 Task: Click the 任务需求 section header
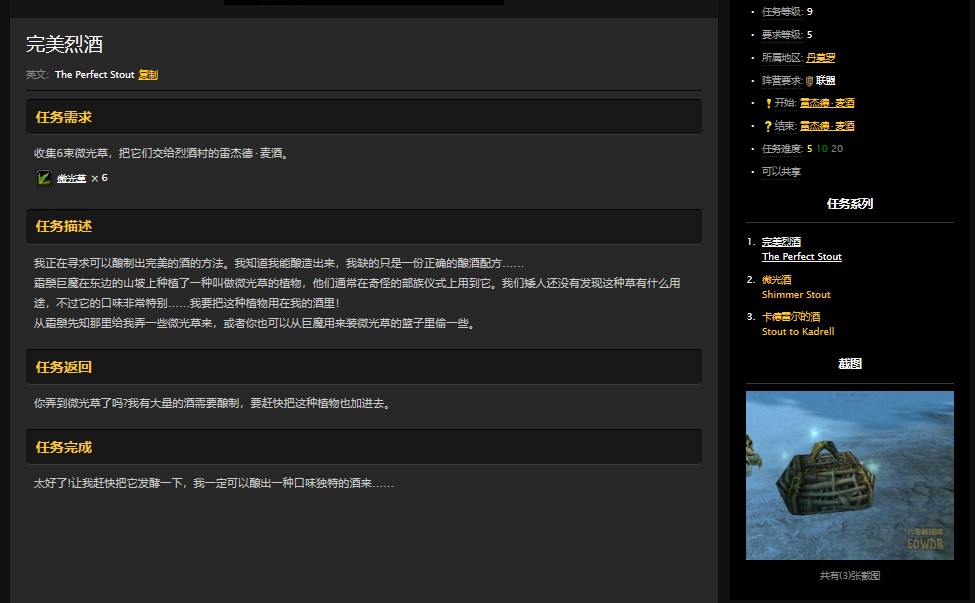(x=64, y=117)
